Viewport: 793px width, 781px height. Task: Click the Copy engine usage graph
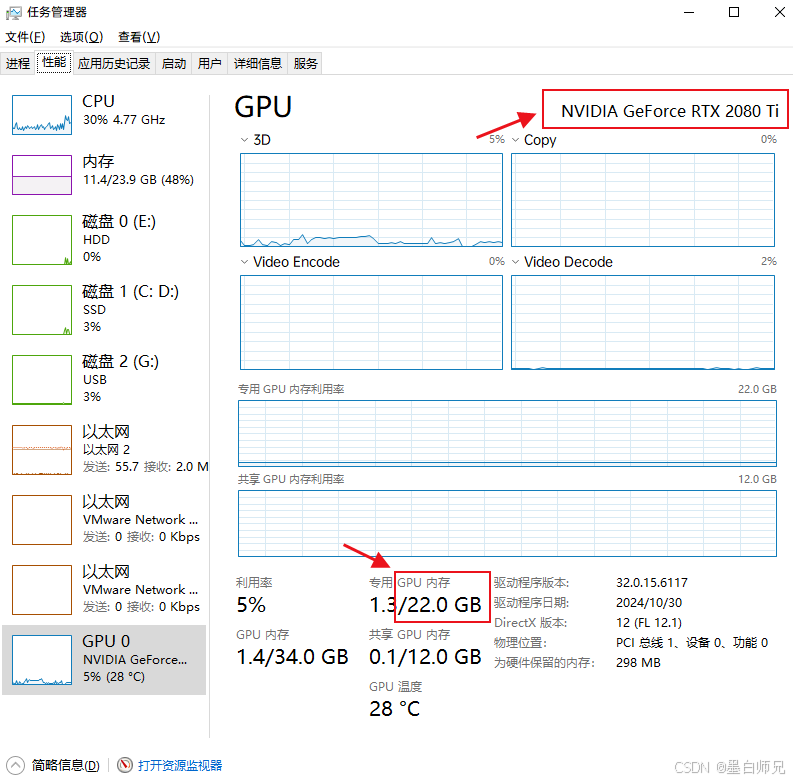pyautogui.click(x=643, y=200)
